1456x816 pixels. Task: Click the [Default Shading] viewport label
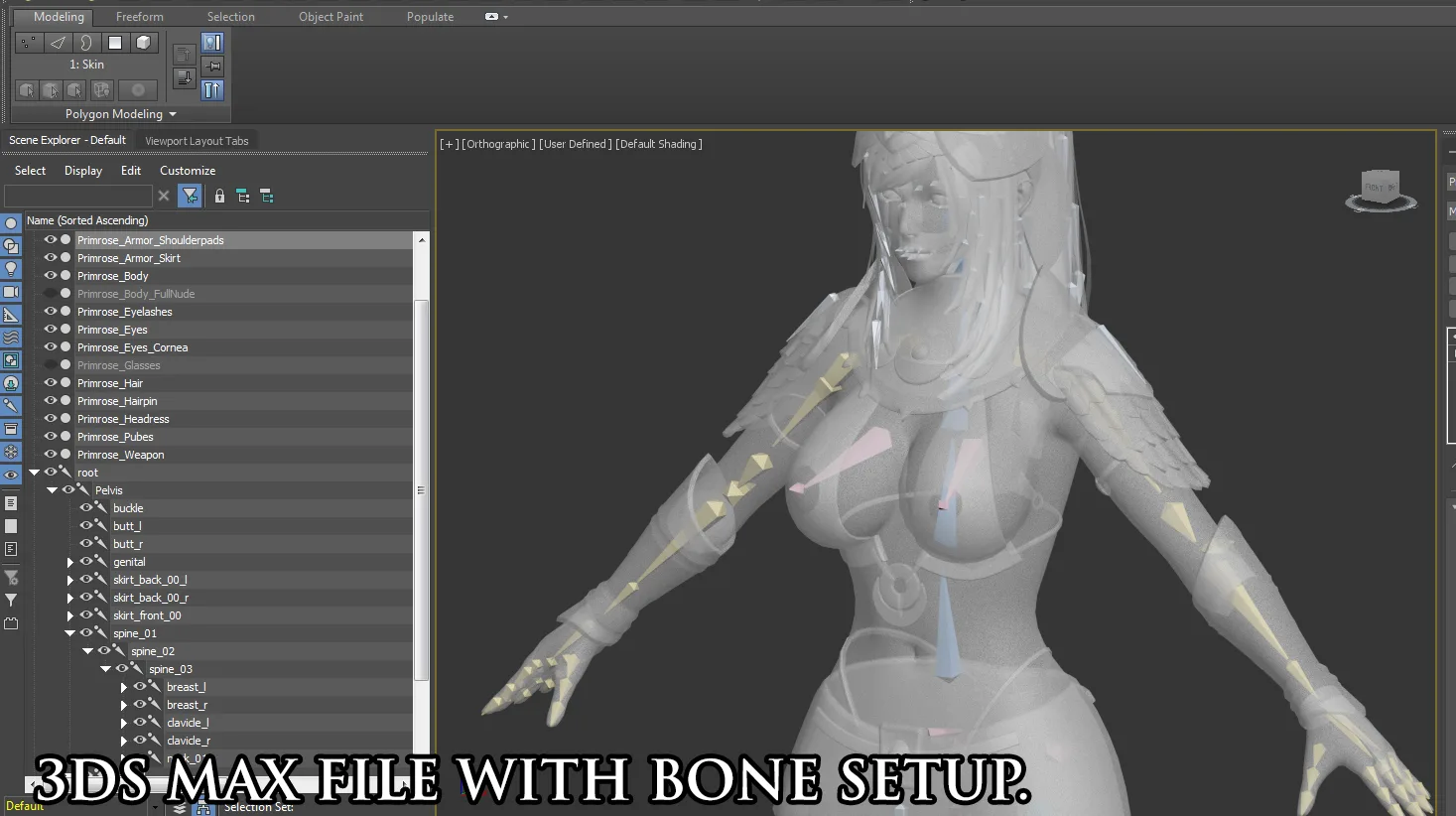(659, 144)
